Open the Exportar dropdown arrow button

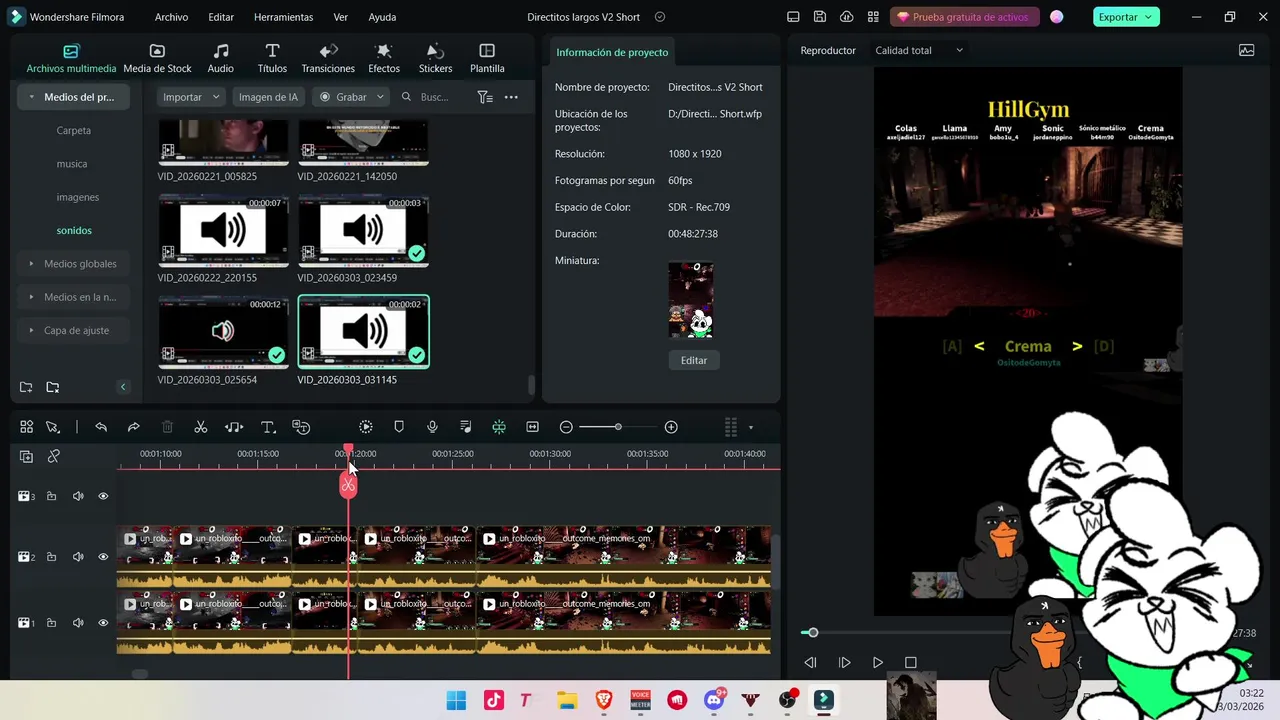coord(1149,17)
